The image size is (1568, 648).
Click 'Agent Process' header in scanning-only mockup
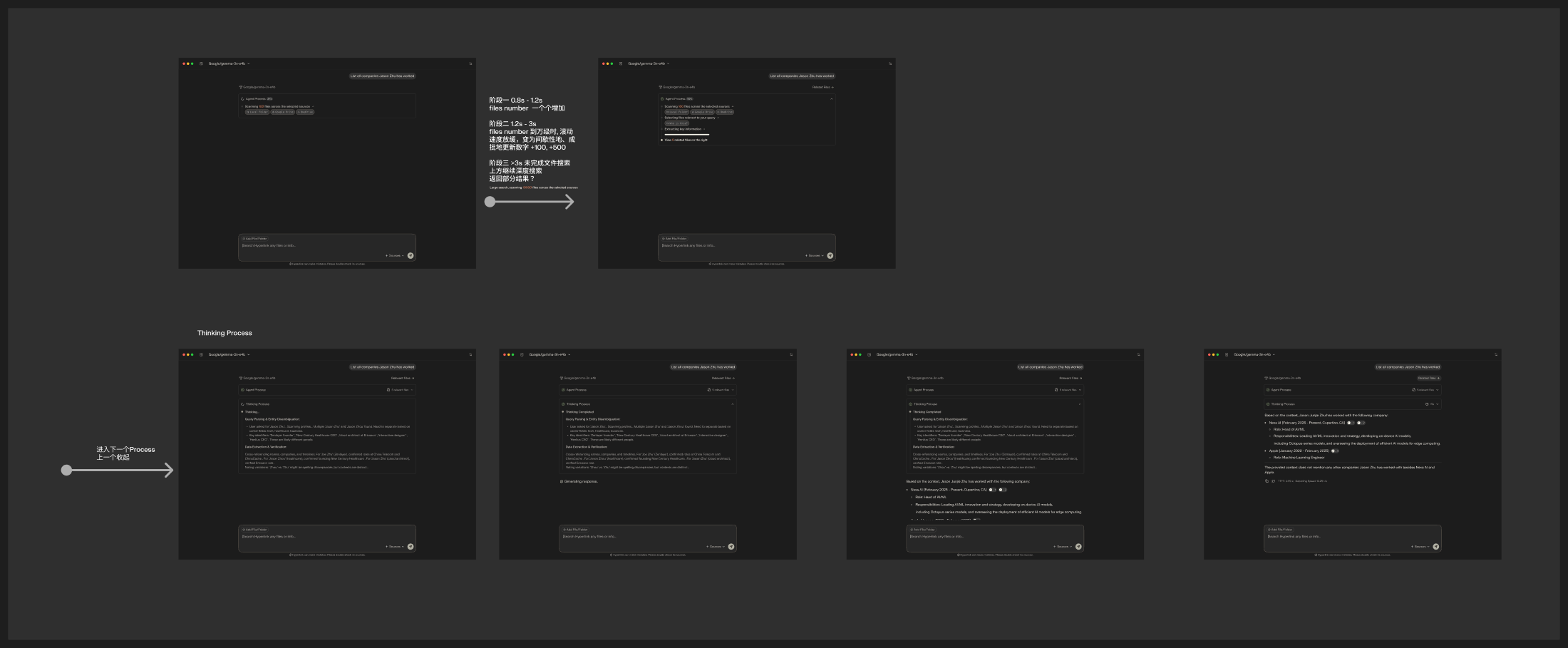pos(257,99)
